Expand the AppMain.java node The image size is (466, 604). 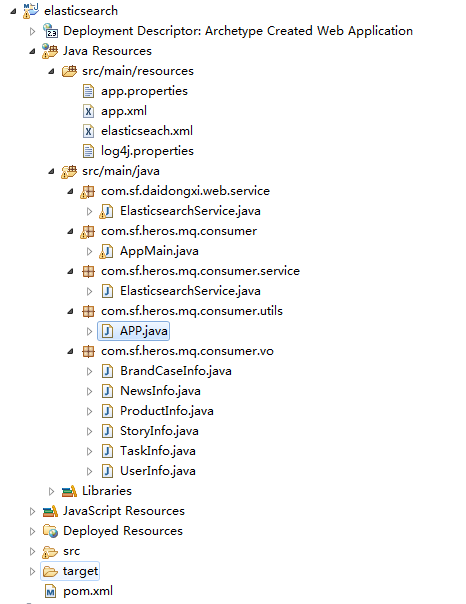(89, 252)
